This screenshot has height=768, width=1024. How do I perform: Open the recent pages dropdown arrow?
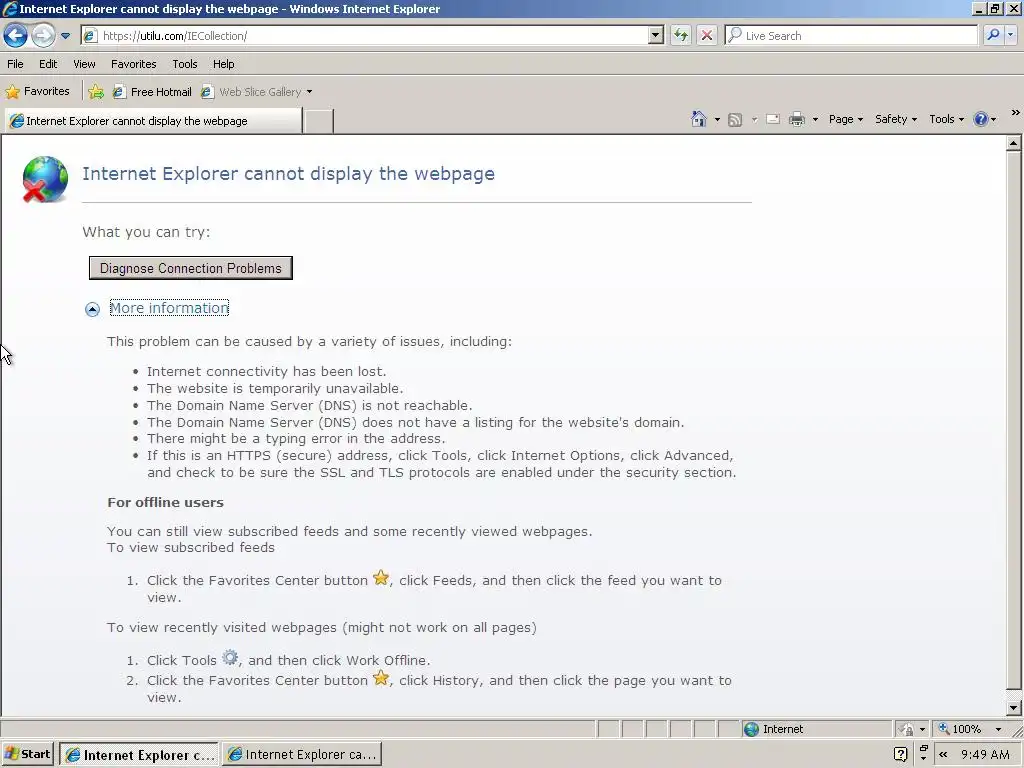click(x=65, y=36)
